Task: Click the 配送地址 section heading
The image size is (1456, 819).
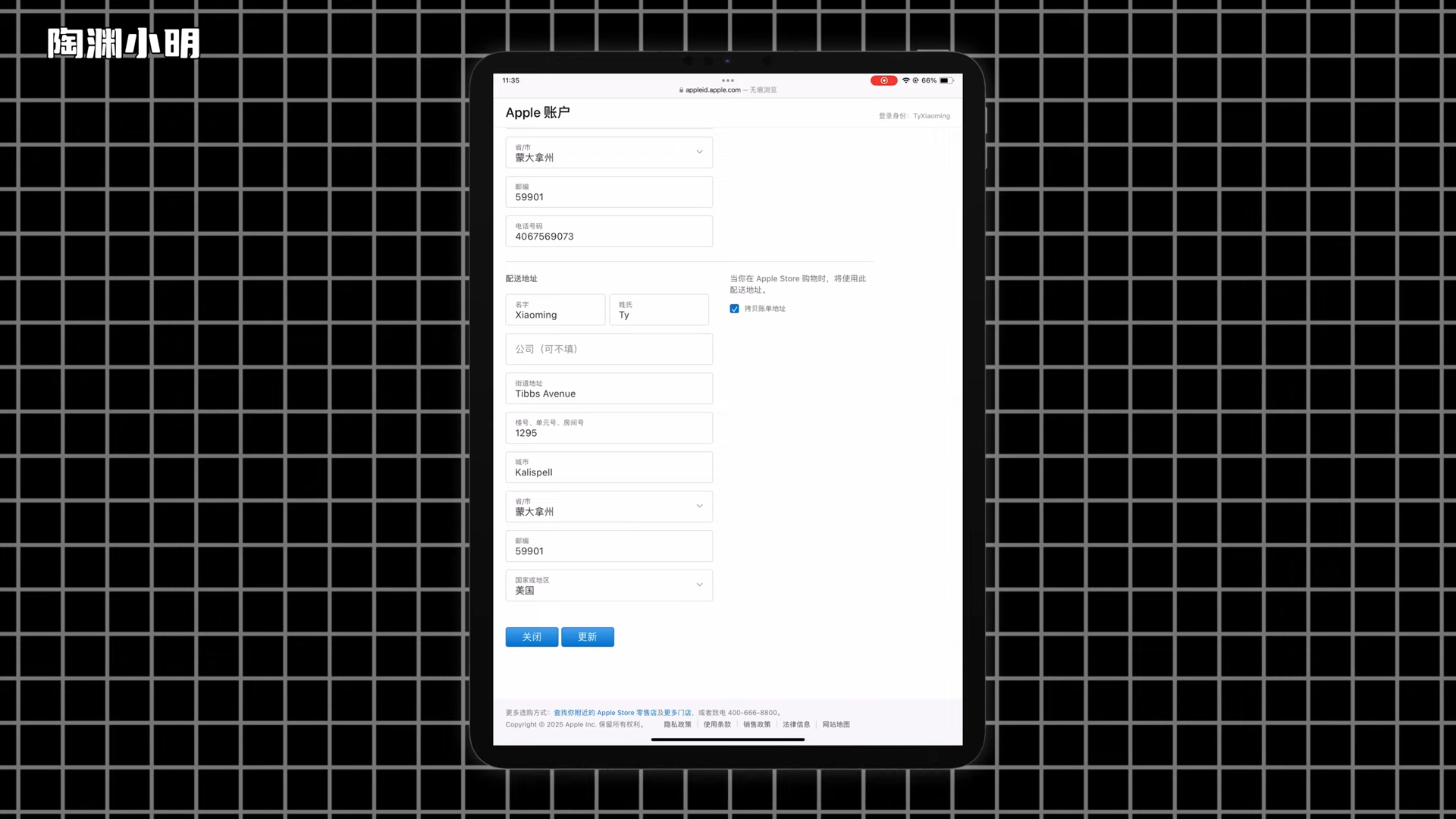Action: tap(521, 279)
